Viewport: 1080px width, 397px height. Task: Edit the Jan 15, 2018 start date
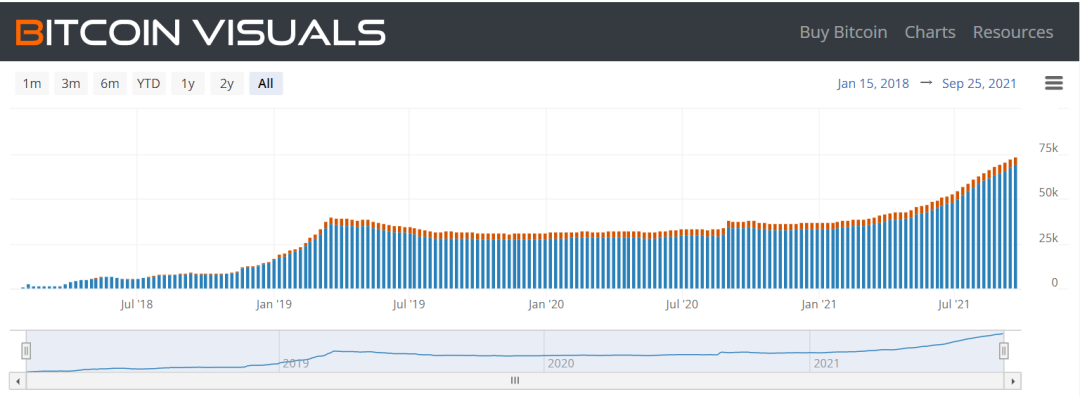(873, 83)
